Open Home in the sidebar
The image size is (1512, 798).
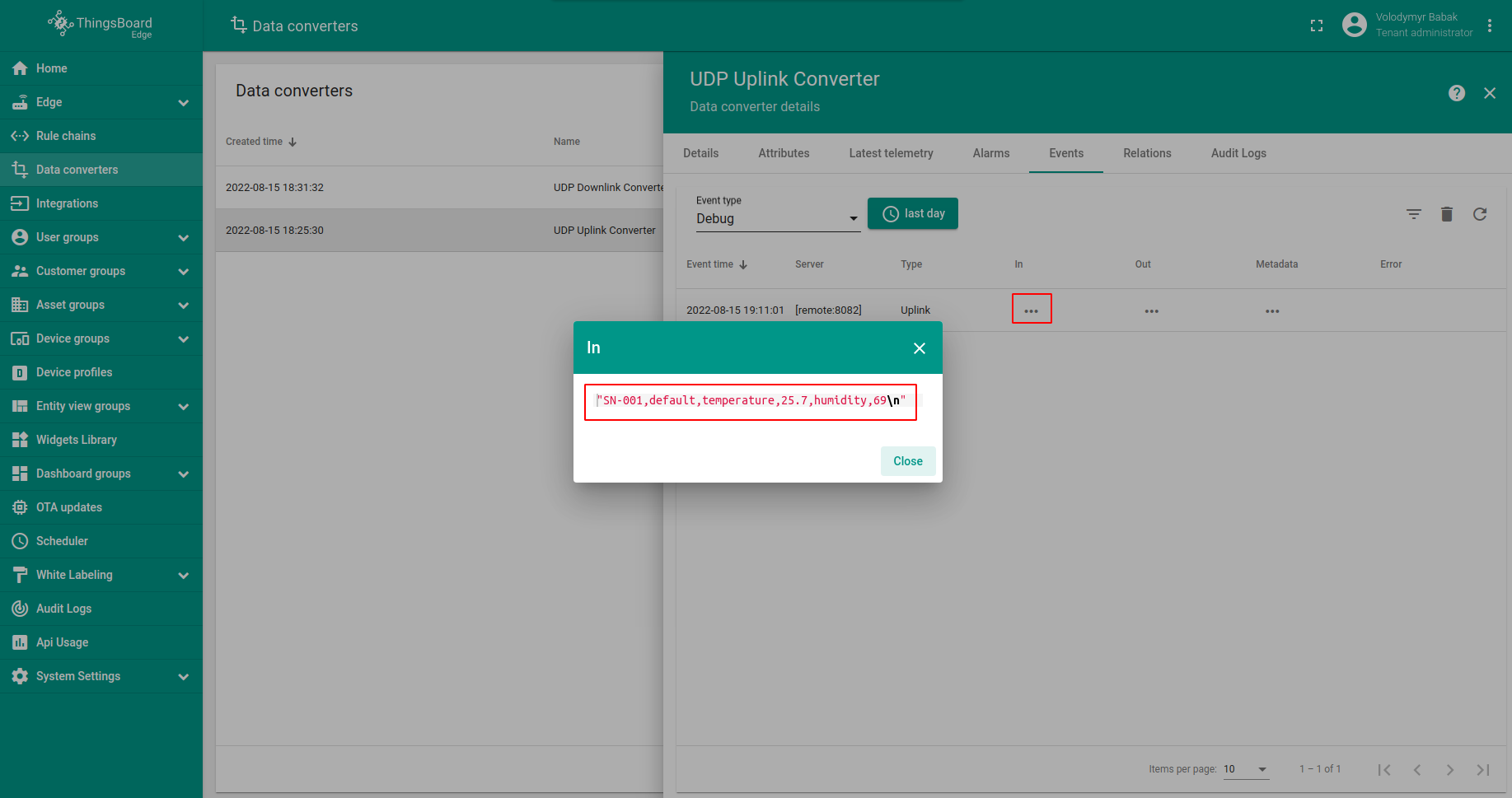coord(101,68)
